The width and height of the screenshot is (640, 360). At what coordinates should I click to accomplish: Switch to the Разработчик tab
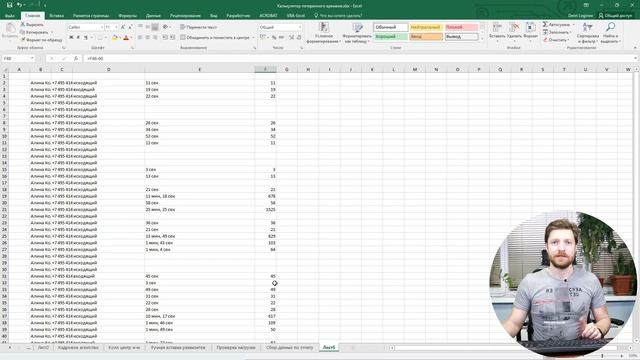238,16
